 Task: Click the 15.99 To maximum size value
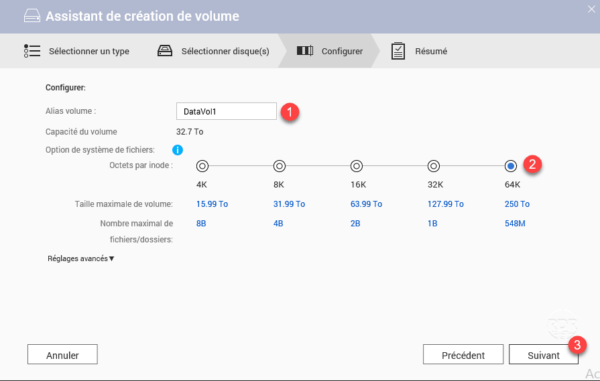tap(212, 204)
